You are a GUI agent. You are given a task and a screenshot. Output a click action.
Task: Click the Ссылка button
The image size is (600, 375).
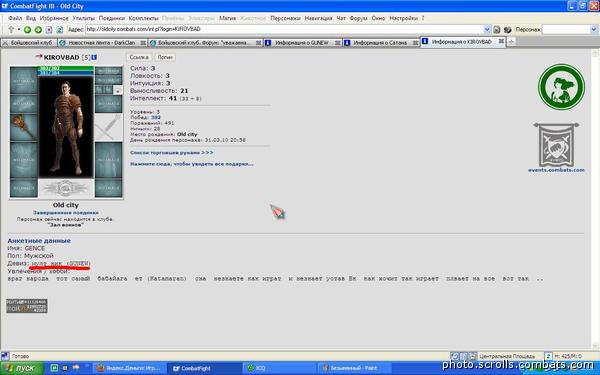click(139, 57)
